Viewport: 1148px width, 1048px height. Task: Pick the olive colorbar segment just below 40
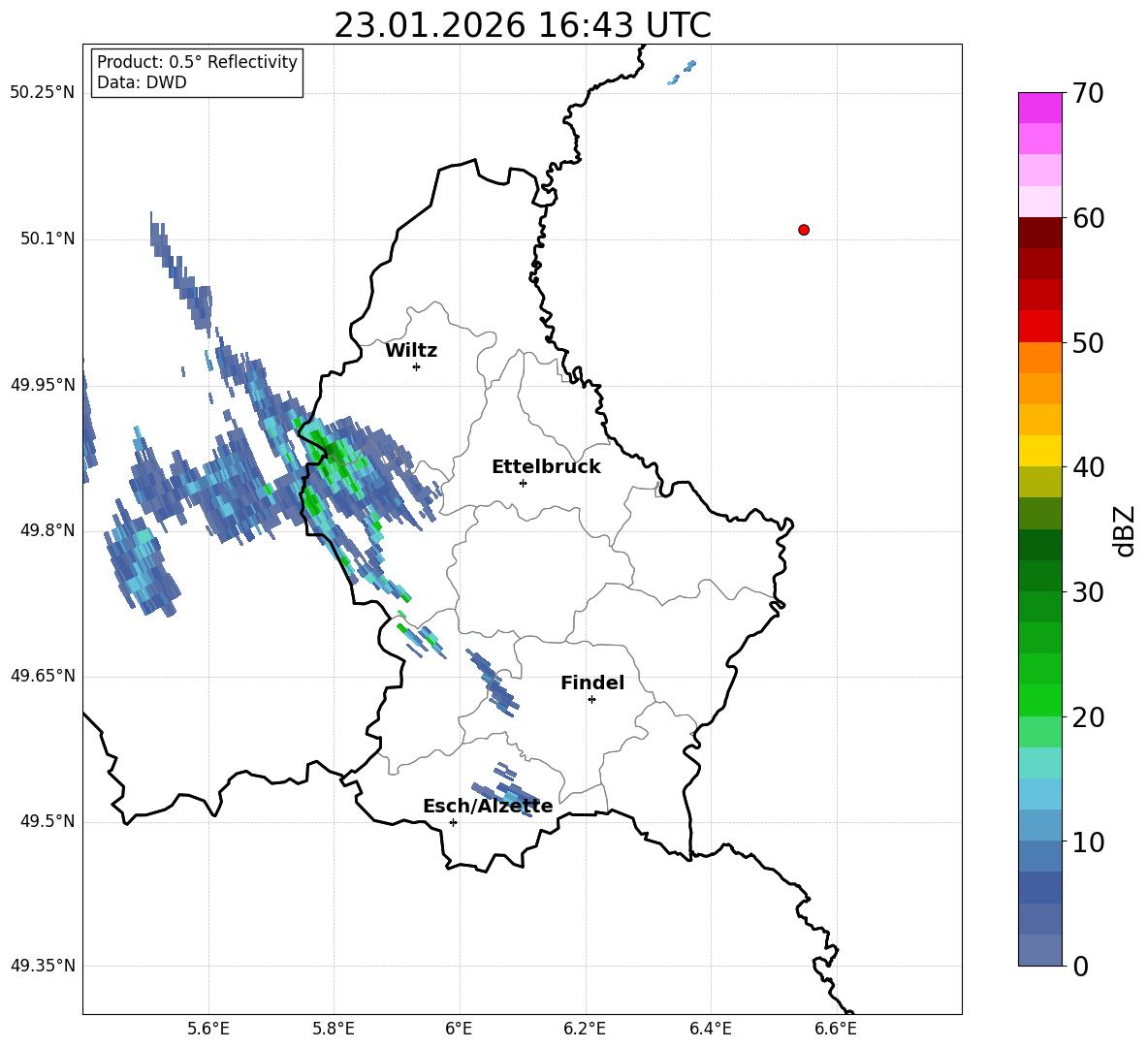1039,482
